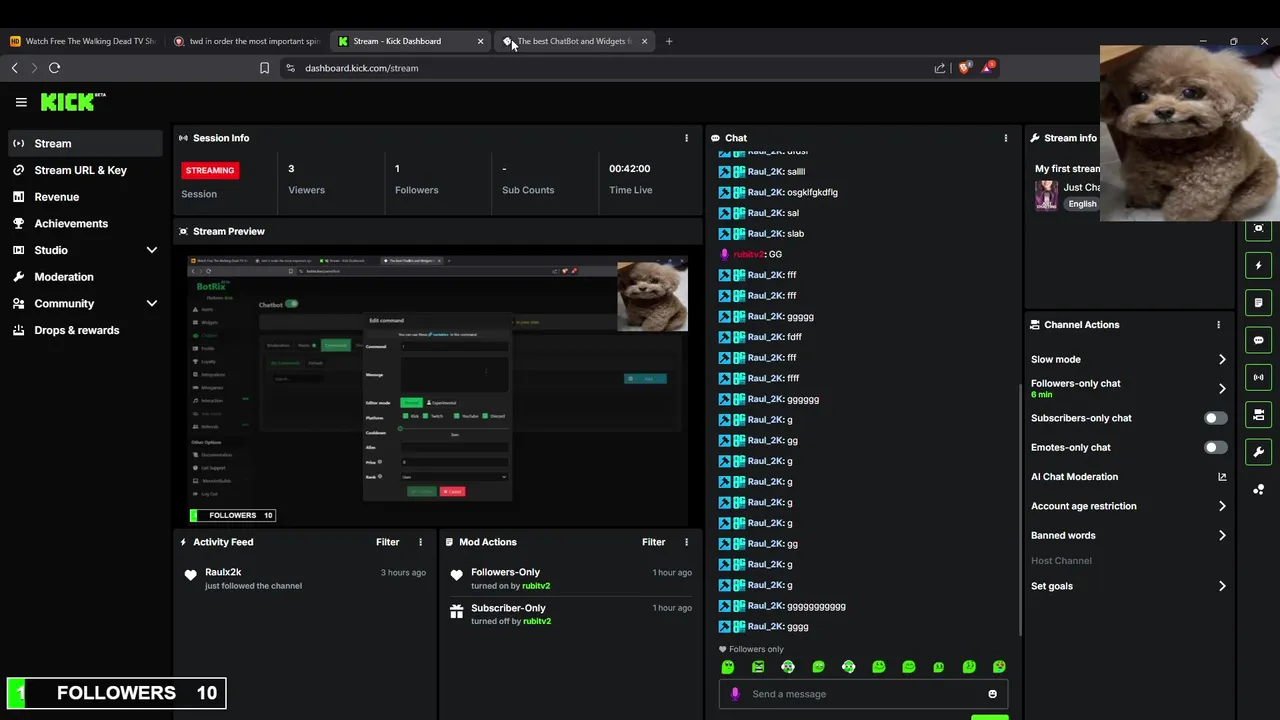The width and height of the screenshot is (1280, 720).
Task: Open the hamburger menu beside Kick logo
Action: pyautogui.click(x=21, y=102)
